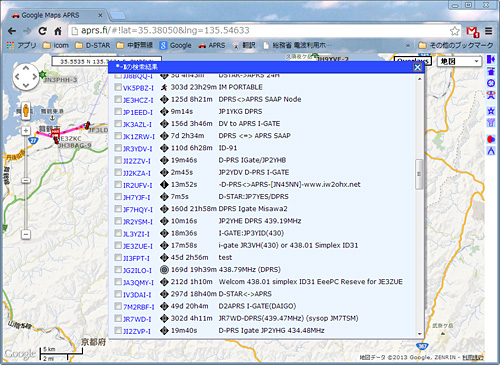Open the Icom bookmark folder
The image size is (500, 365).
56,45
